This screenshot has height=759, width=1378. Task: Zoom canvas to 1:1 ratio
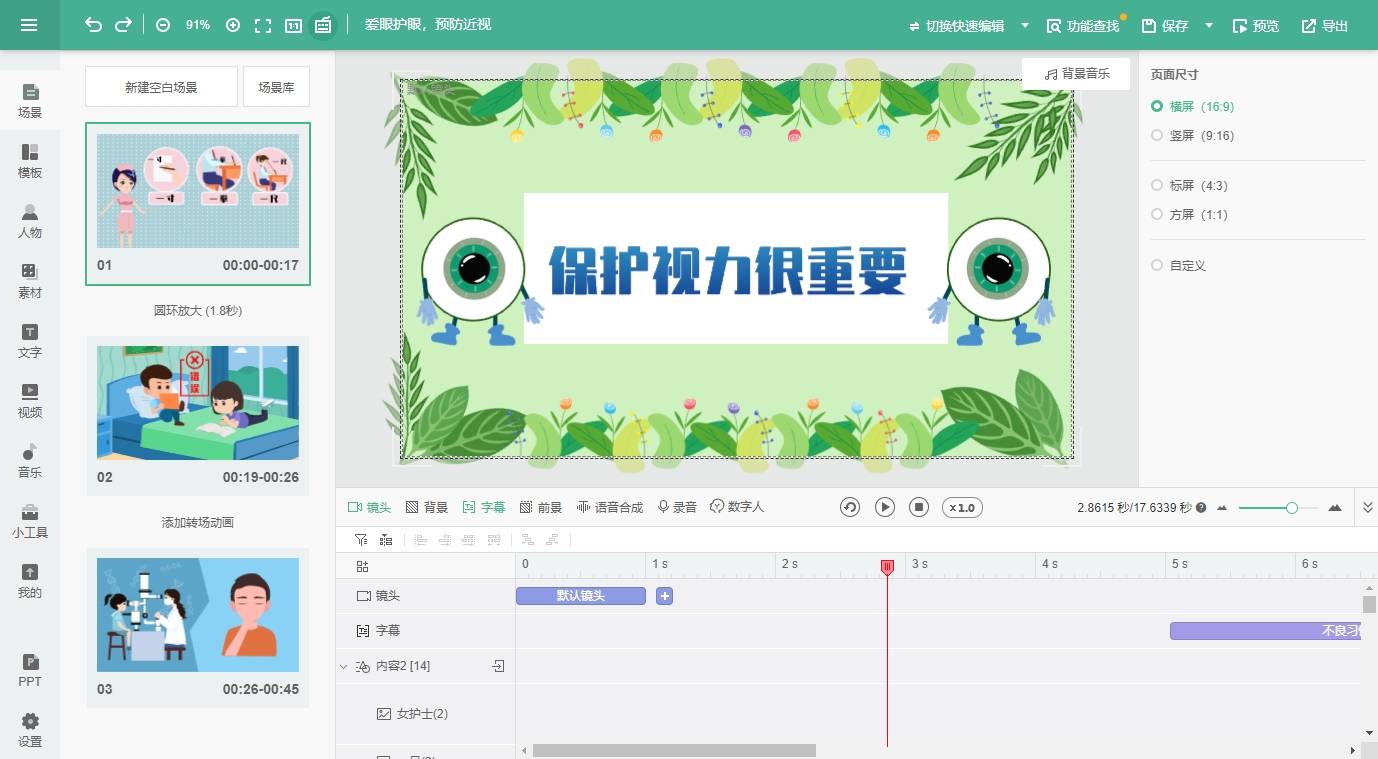292,25
